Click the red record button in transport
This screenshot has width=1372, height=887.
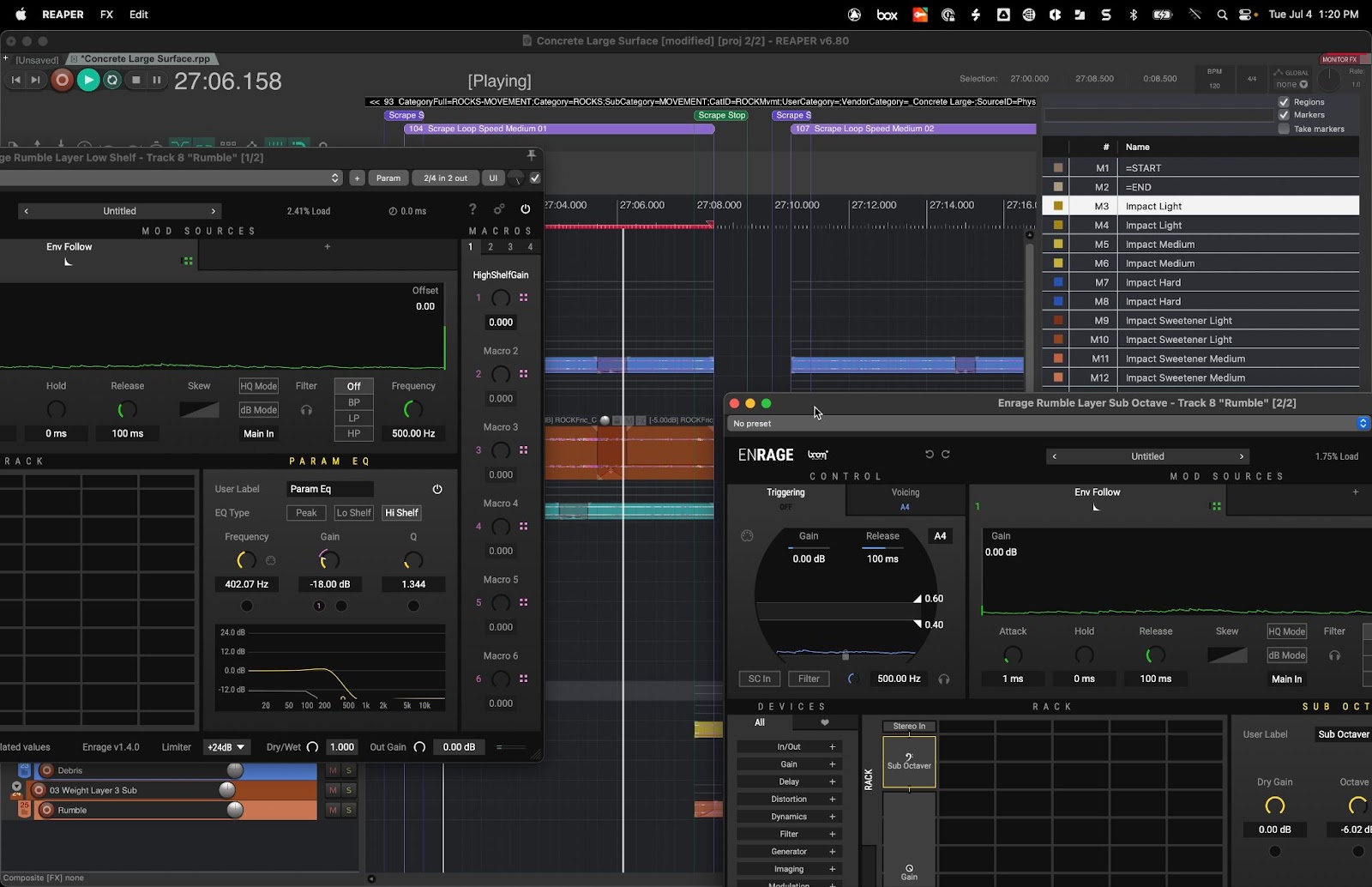(62, 80)
